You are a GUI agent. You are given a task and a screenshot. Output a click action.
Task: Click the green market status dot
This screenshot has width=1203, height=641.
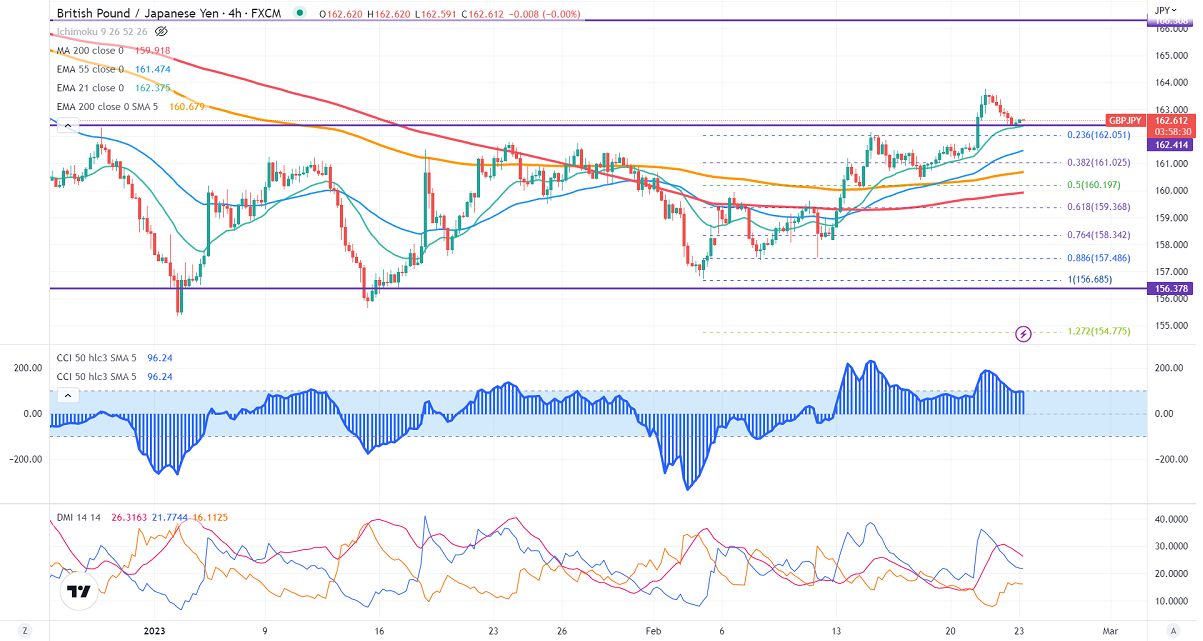tap(300, 14)
